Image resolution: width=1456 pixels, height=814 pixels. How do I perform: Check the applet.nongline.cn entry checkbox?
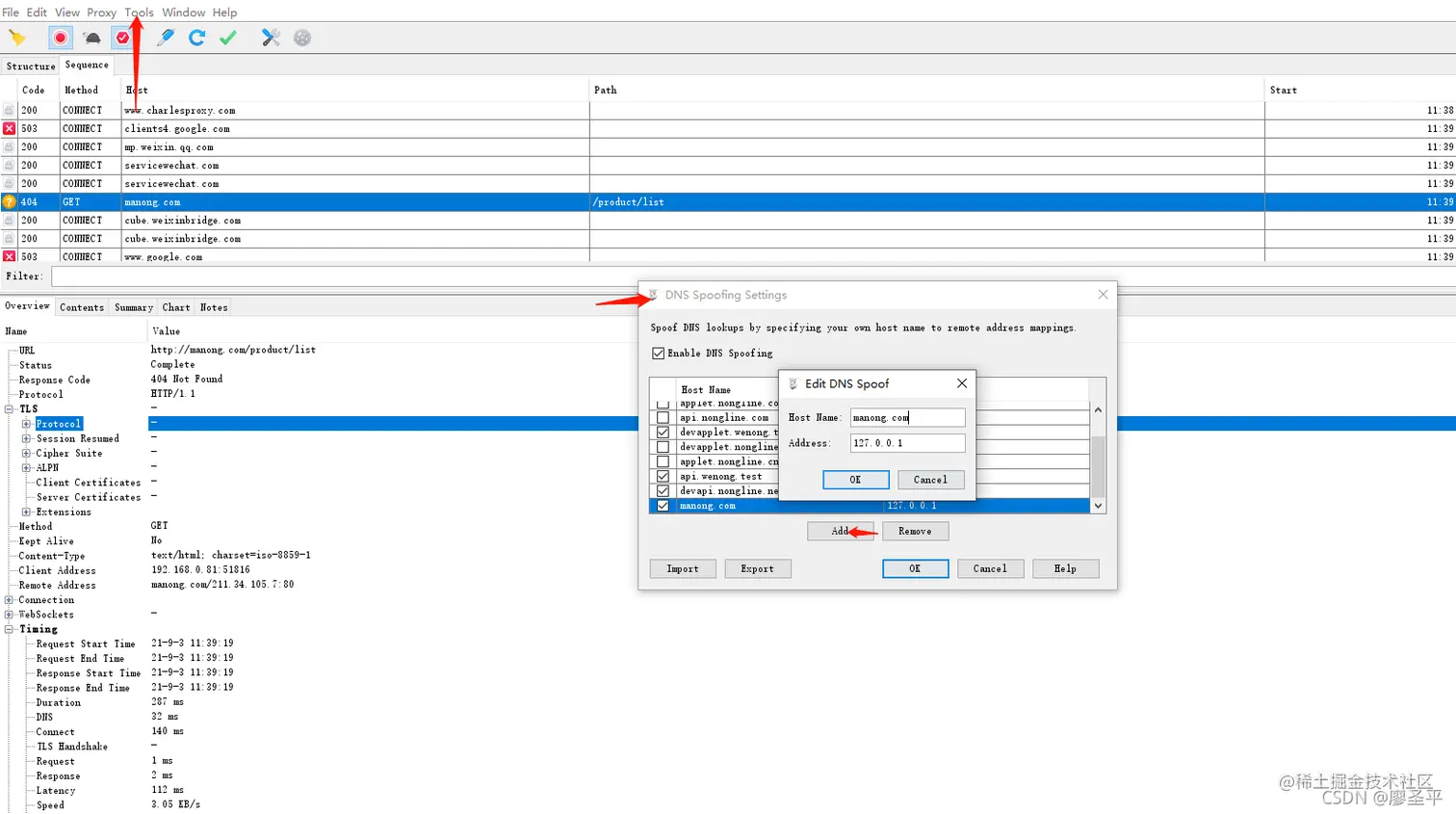coord(663,461)
